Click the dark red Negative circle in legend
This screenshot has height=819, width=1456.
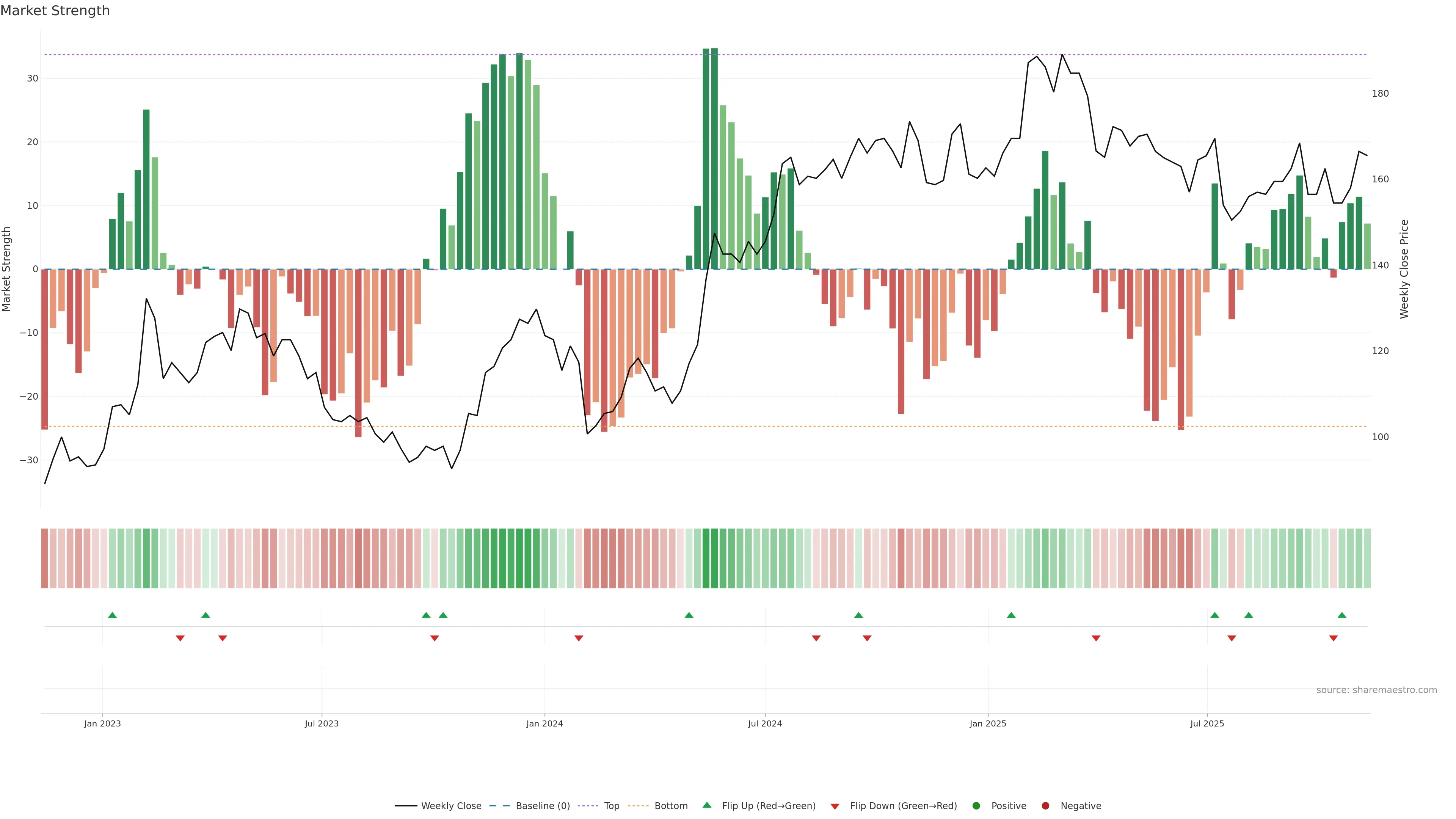[1045, 806]
